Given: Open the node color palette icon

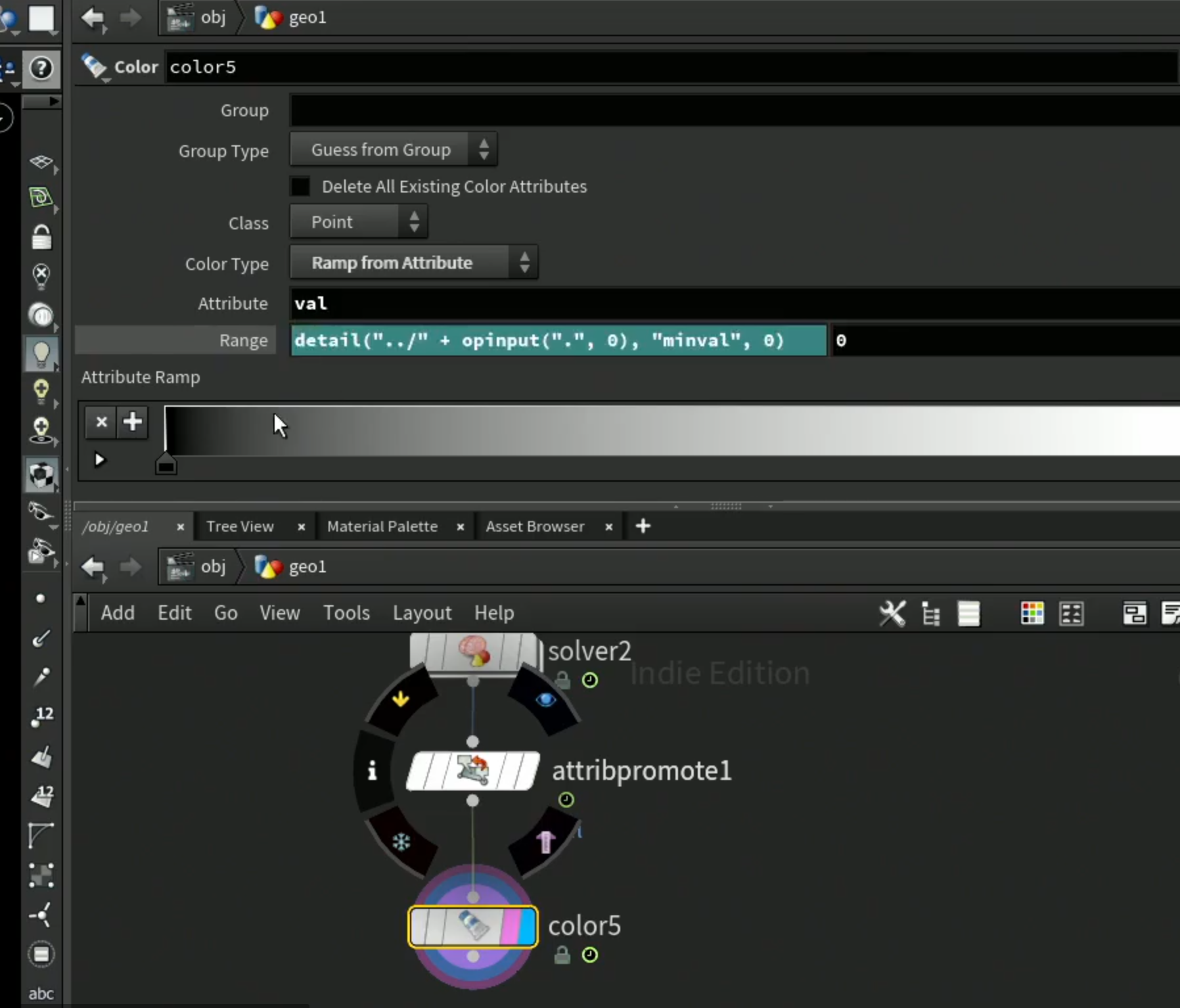Looking at the screenshot, I should coord(1032,614).
